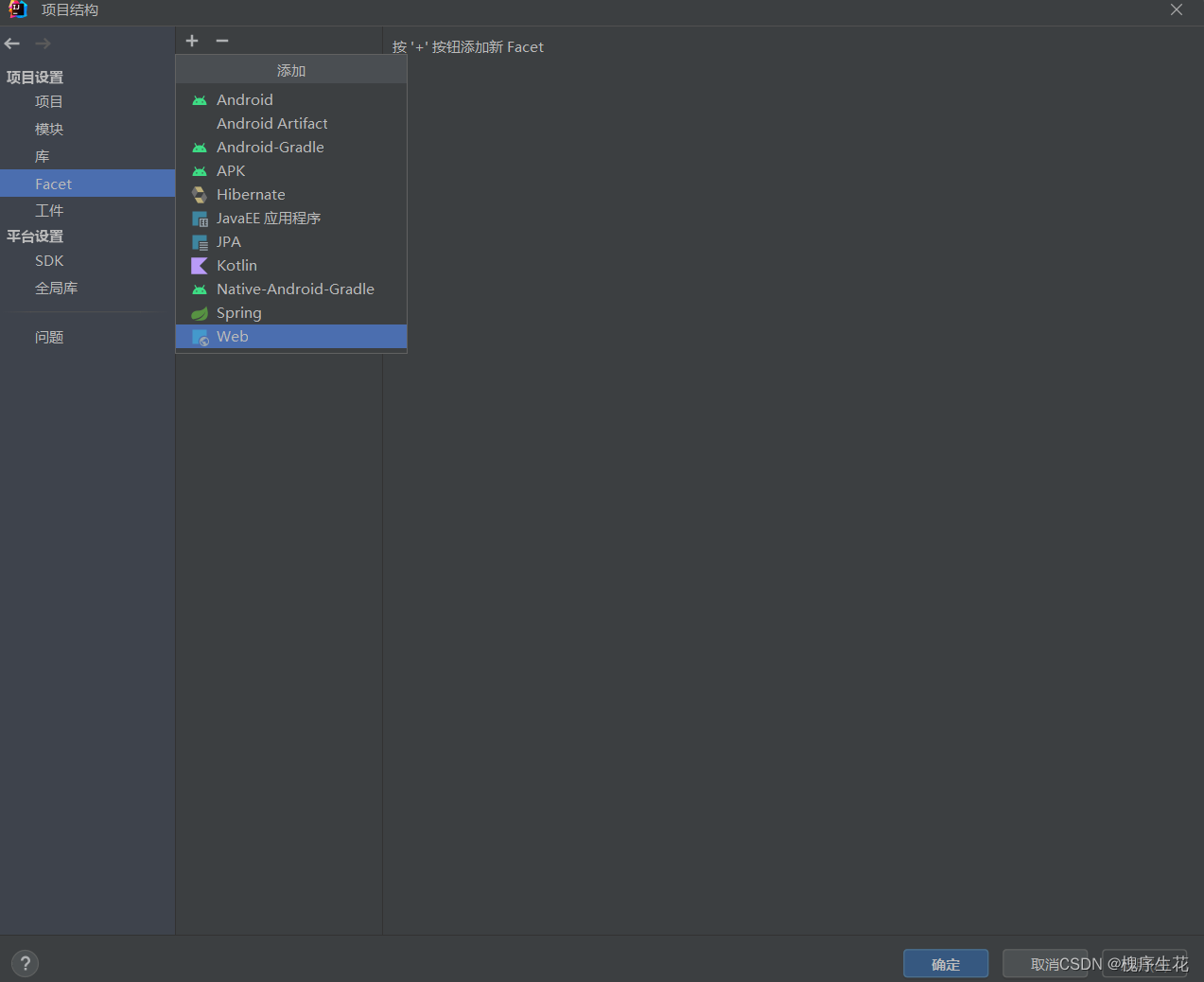Choose Android from the add menu
This screenshot has height=982, width=1204.
[x=291, y=100]
